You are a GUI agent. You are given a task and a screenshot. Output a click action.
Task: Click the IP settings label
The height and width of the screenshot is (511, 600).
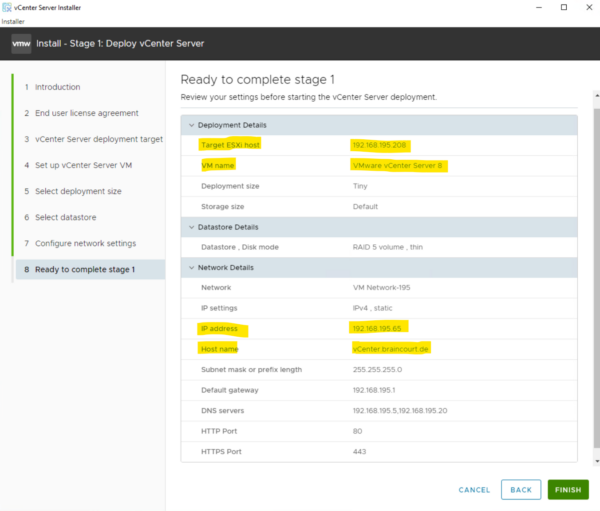click(219, 308)
